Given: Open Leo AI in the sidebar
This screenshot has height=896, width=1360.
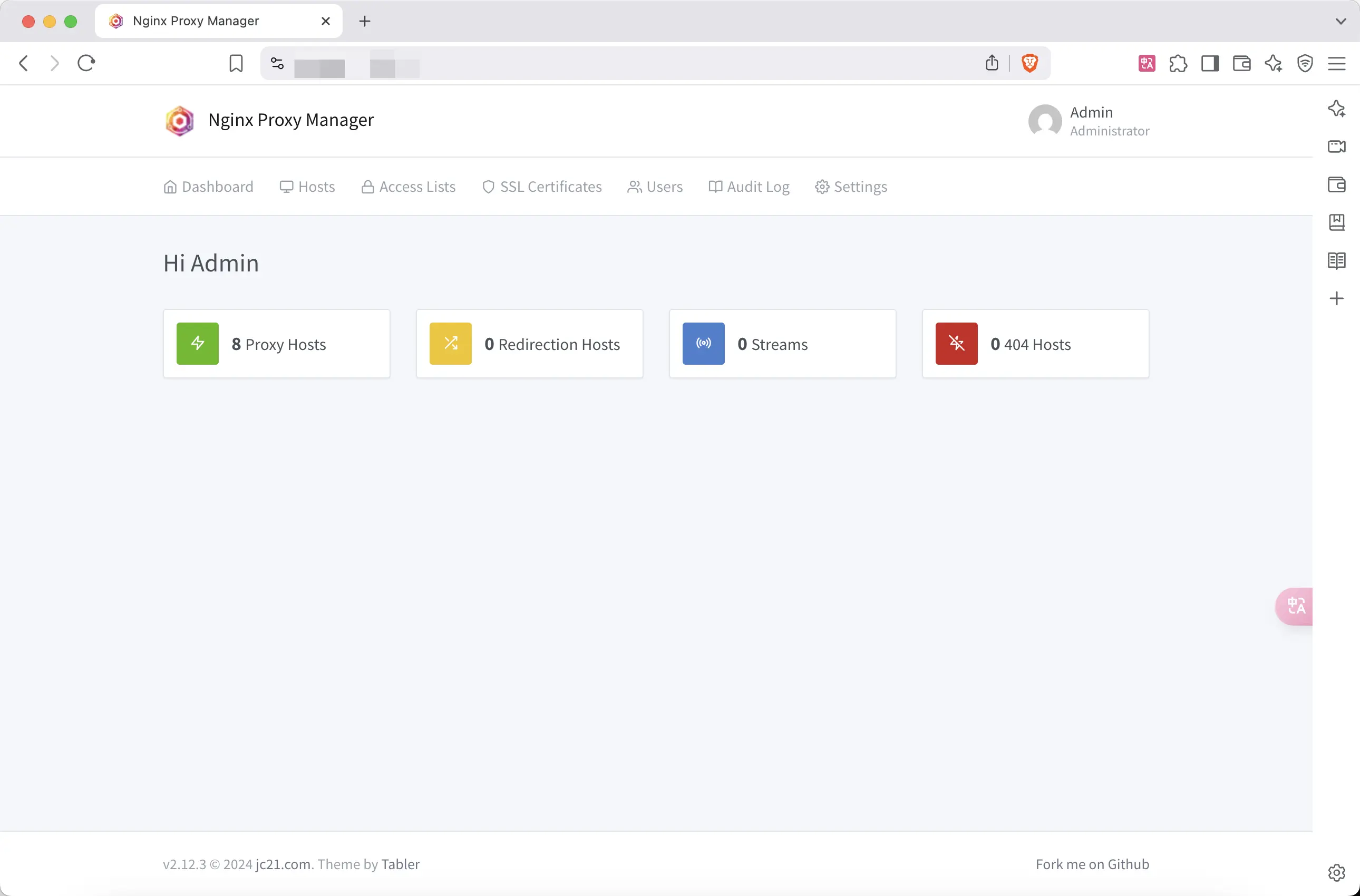Looking at the screenshot, I should tap(1337, 108).
